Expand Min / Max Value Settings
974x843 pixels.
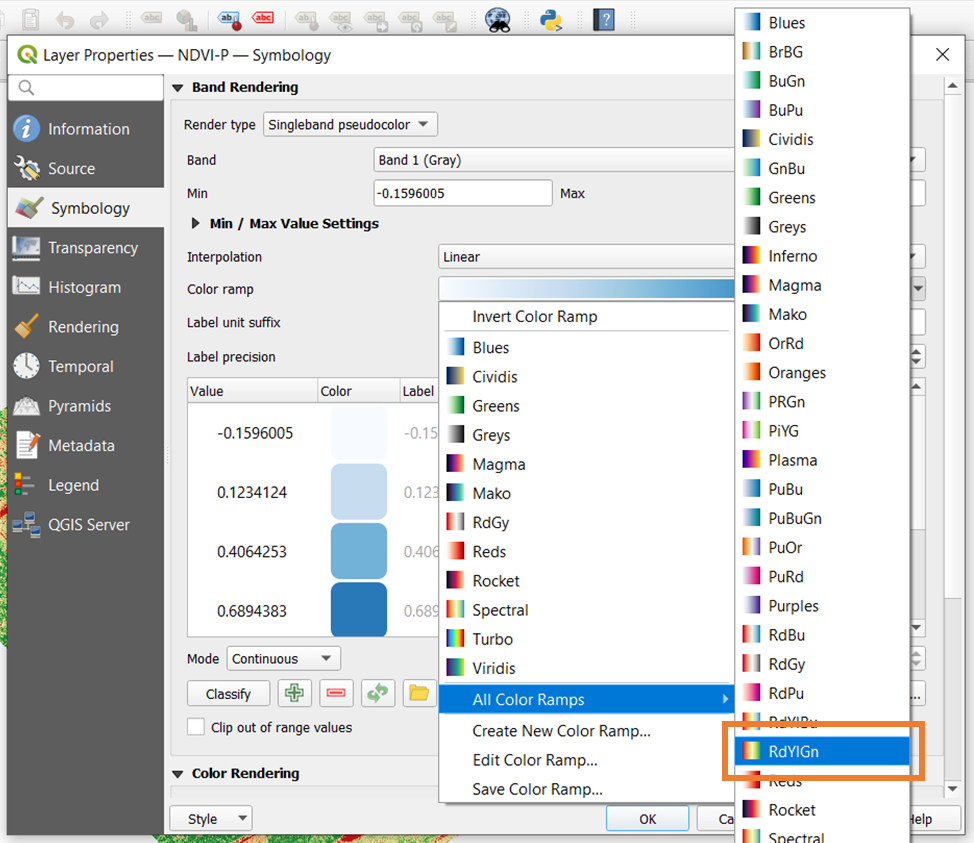click(x=196, y=223)
